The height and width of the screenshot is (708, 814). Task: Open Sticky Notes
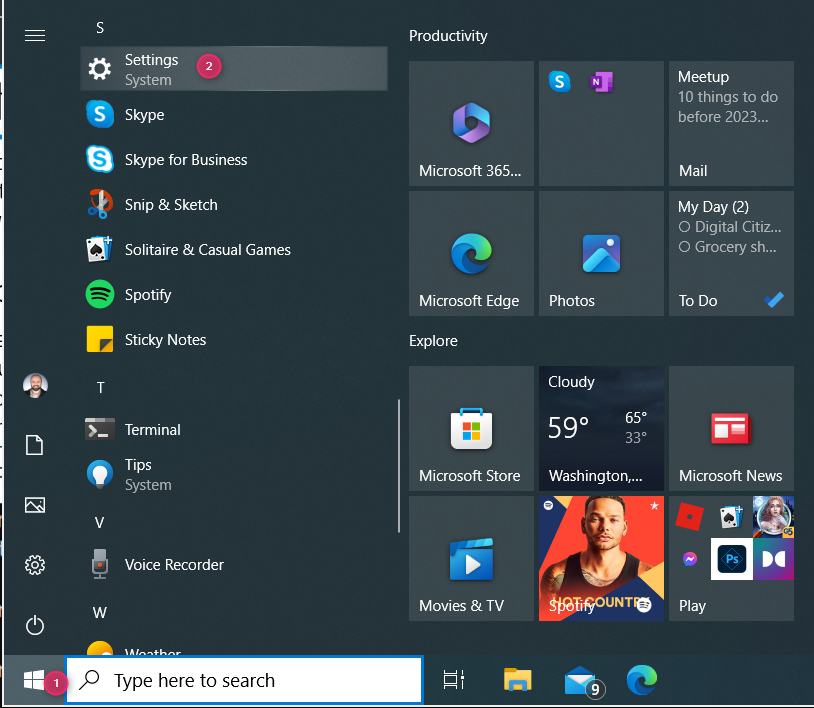[x=165, y=339]
